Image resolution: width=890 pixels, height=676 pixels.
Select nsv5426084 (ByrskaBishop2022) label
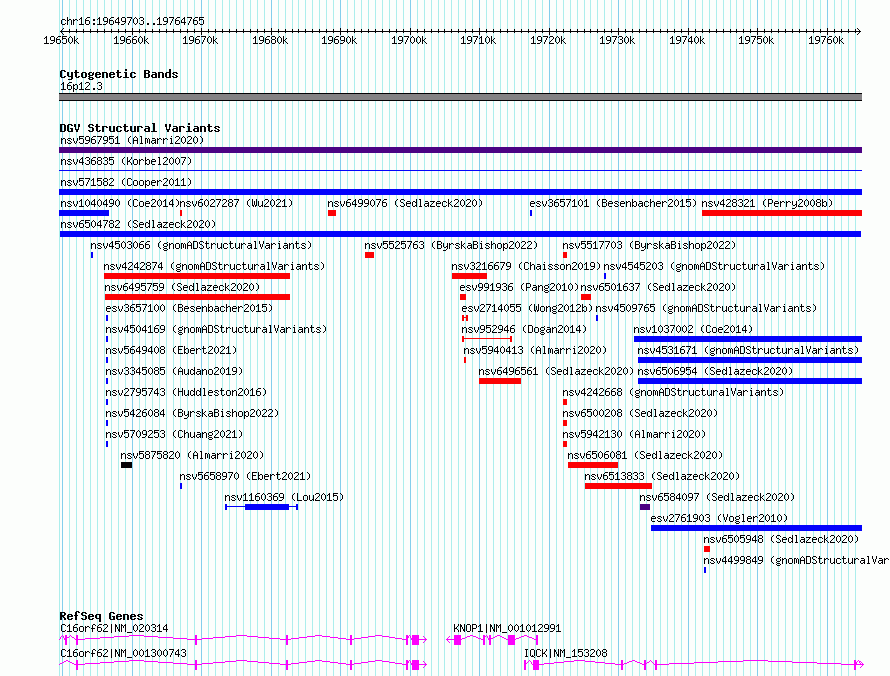tap(192, 413)
